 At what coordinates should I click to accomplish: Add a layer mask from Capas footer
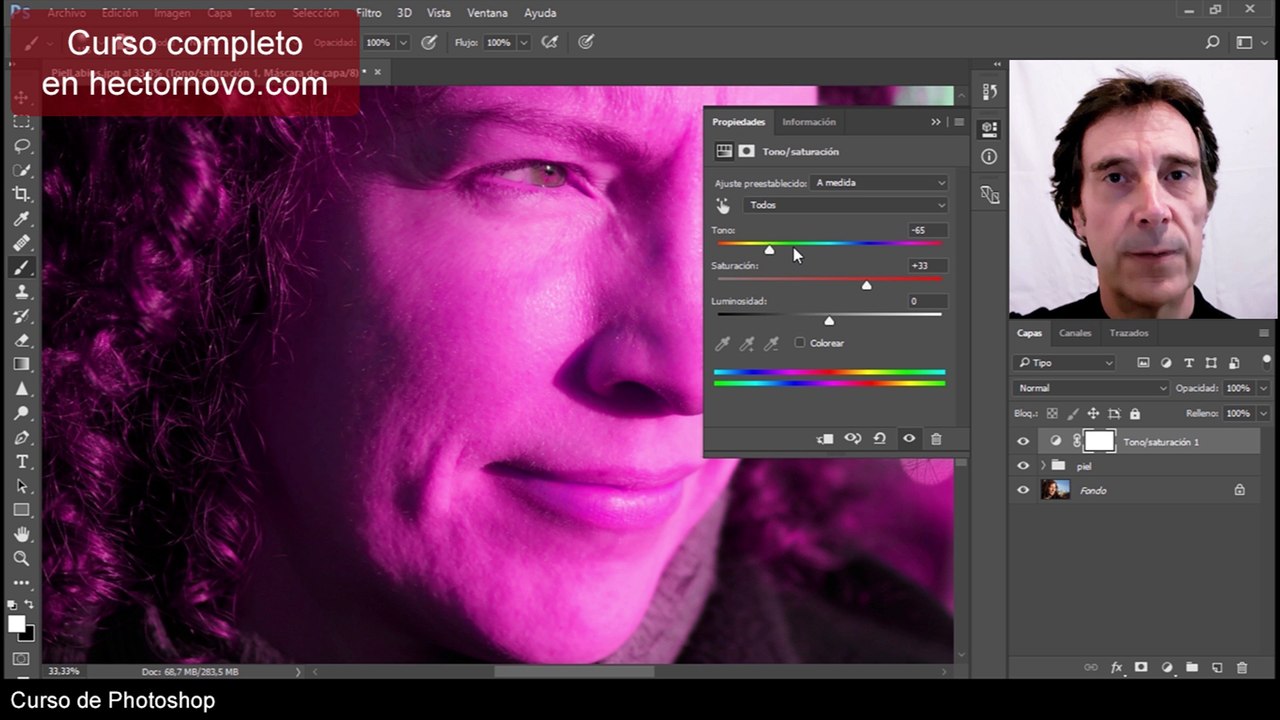(1141, 668)
